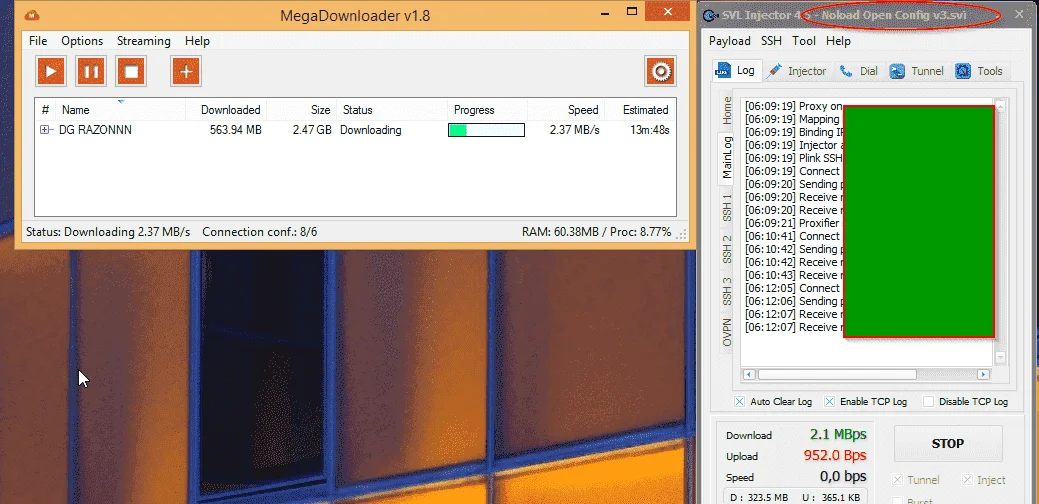Click the 952.0 Bps upload rate
1039x504 pixels.
(835, 456)
